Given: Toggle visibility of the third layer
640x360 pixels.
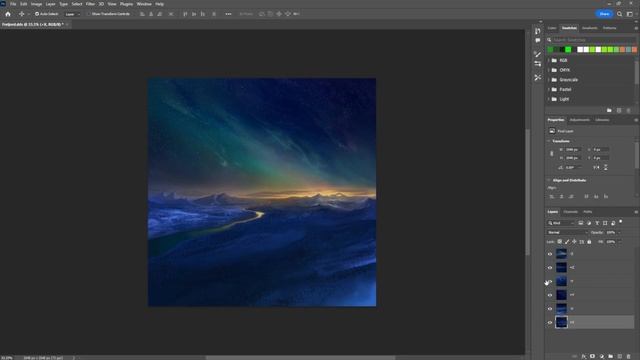Looking at the screenshot, I should click(550, 281).
